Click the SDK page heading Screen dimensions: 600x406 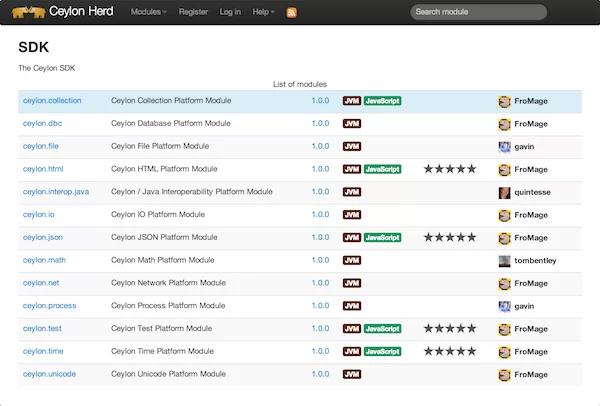coord(34,47)
